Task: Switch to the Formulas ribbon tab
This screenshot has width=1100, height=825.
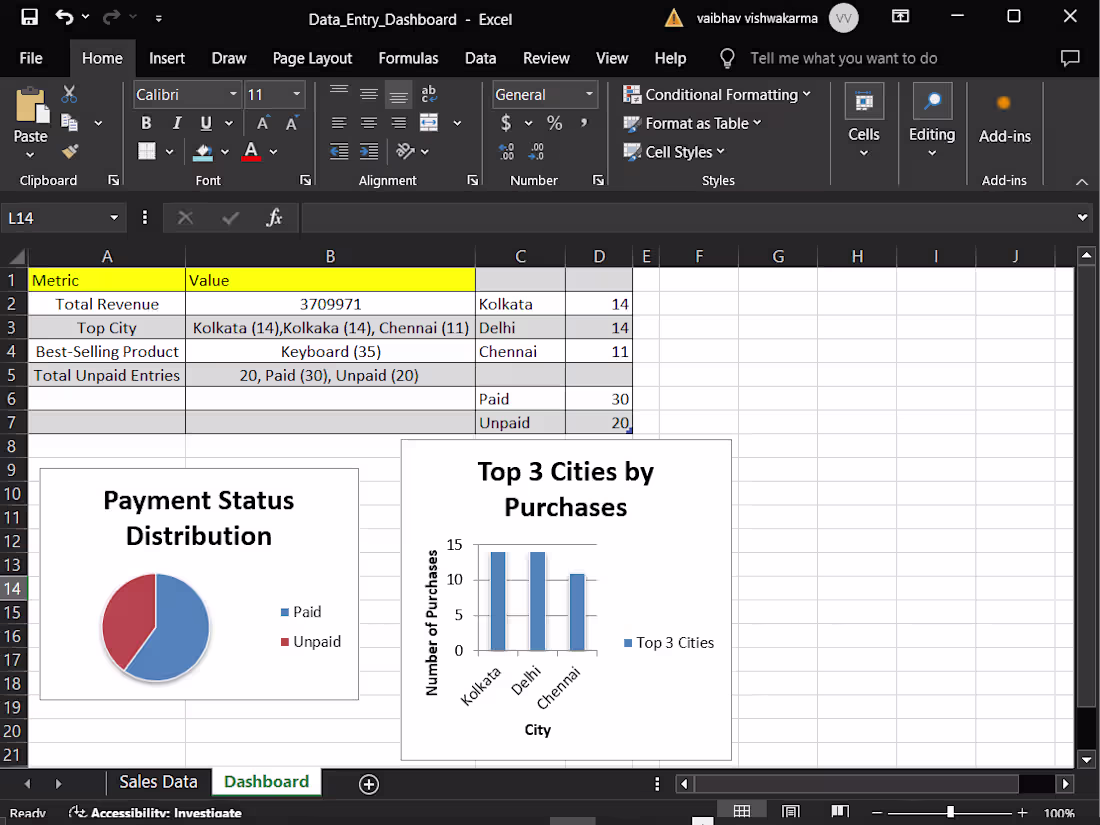Action: coord(408,58)
